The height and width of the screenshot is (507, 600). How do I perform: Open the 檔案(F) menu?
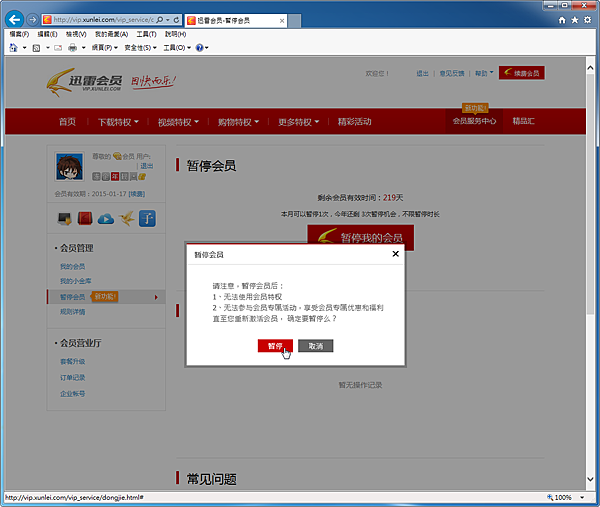[x=19, y=34]
